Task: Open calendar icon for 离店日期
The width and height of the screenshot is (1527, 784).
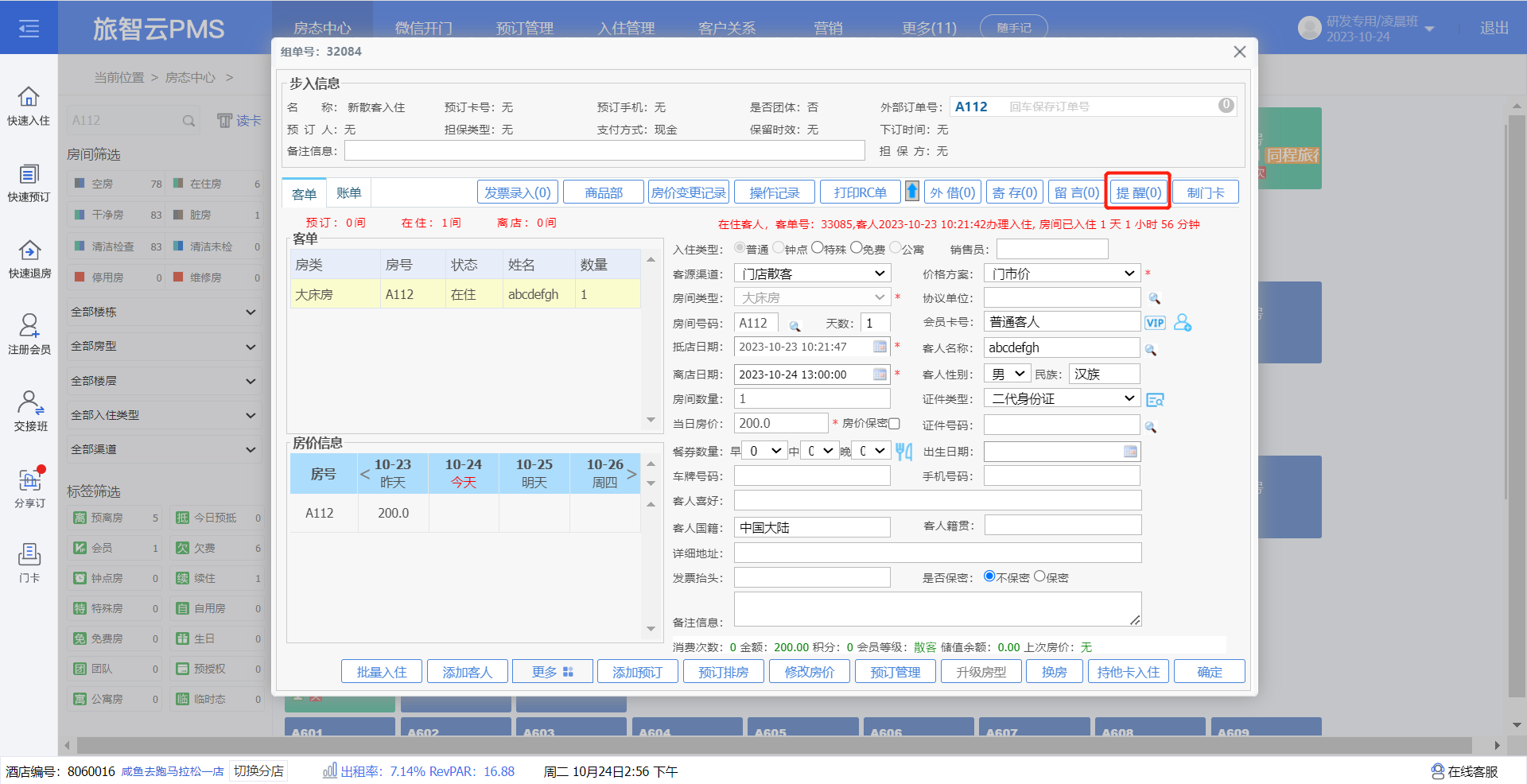Action: click(880, 375)
